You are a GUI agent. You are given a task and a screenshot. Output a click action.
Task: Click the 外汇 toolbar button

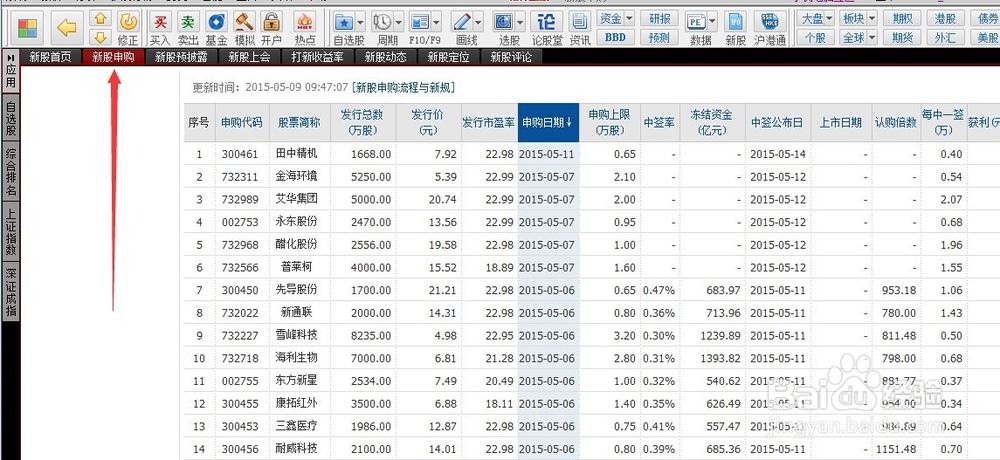(x=945, y=38)
